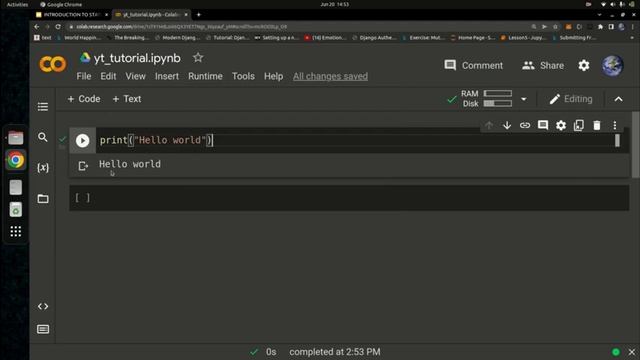Open the table of contents sidebar panel
The height and width of the screenshot is (360, 640).
point(43,107)
